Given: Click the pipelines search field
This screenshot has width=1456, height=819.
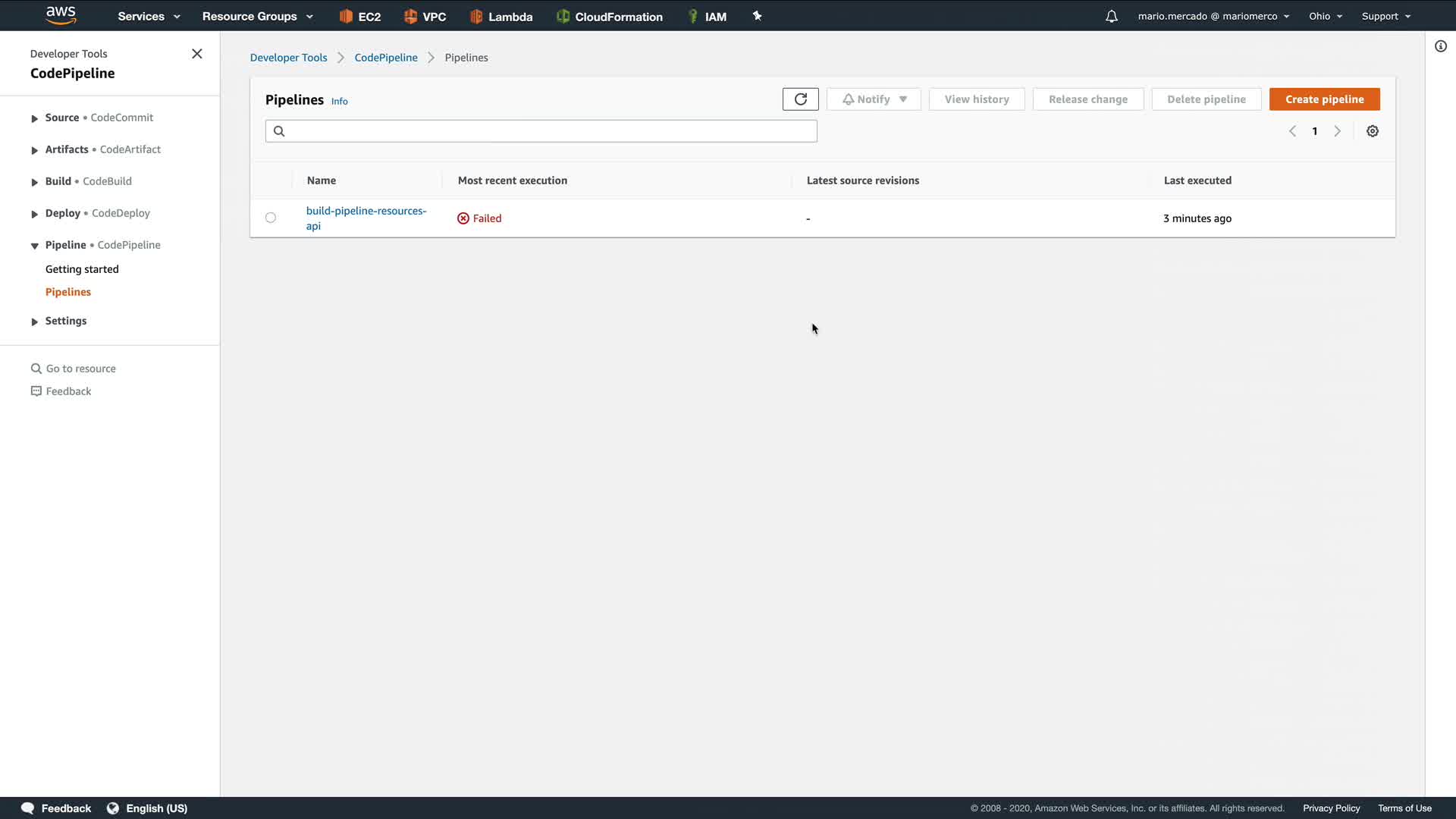Looking at the screenshot, I should (x=541, y=131).
